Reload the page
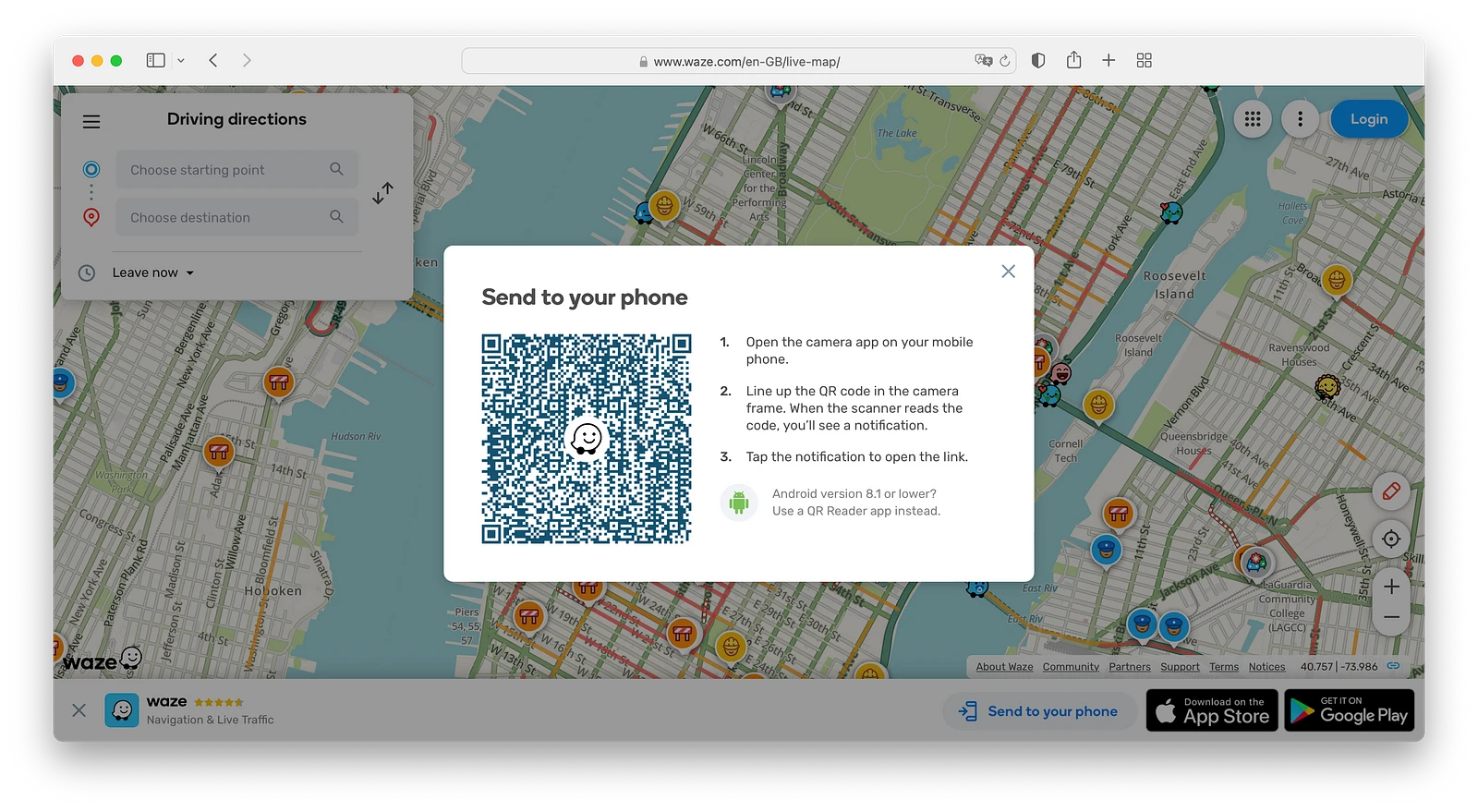Image resolution: width=1478 pixels, height=812 pixels. (x=1004, y=61)
